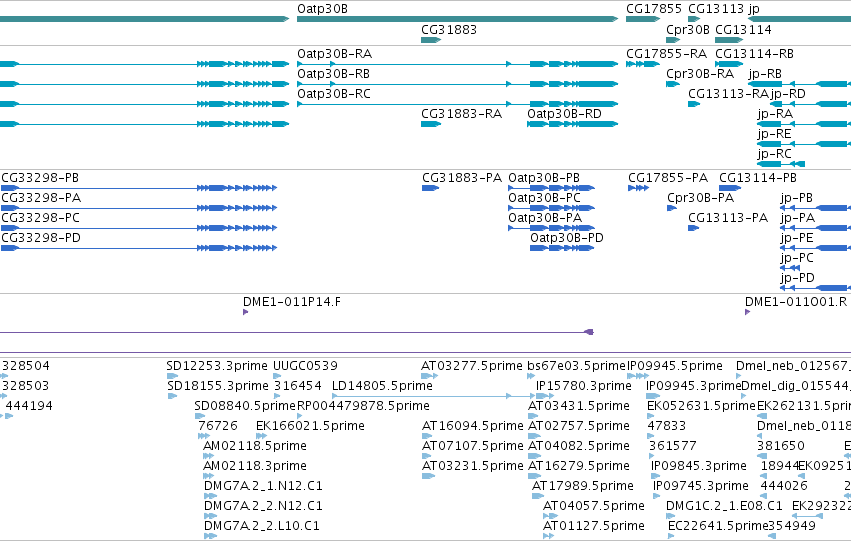This screenshot has height=541, width=851.
Task: Select the DME1-011O01.R marker label
Action: point(796,302)
